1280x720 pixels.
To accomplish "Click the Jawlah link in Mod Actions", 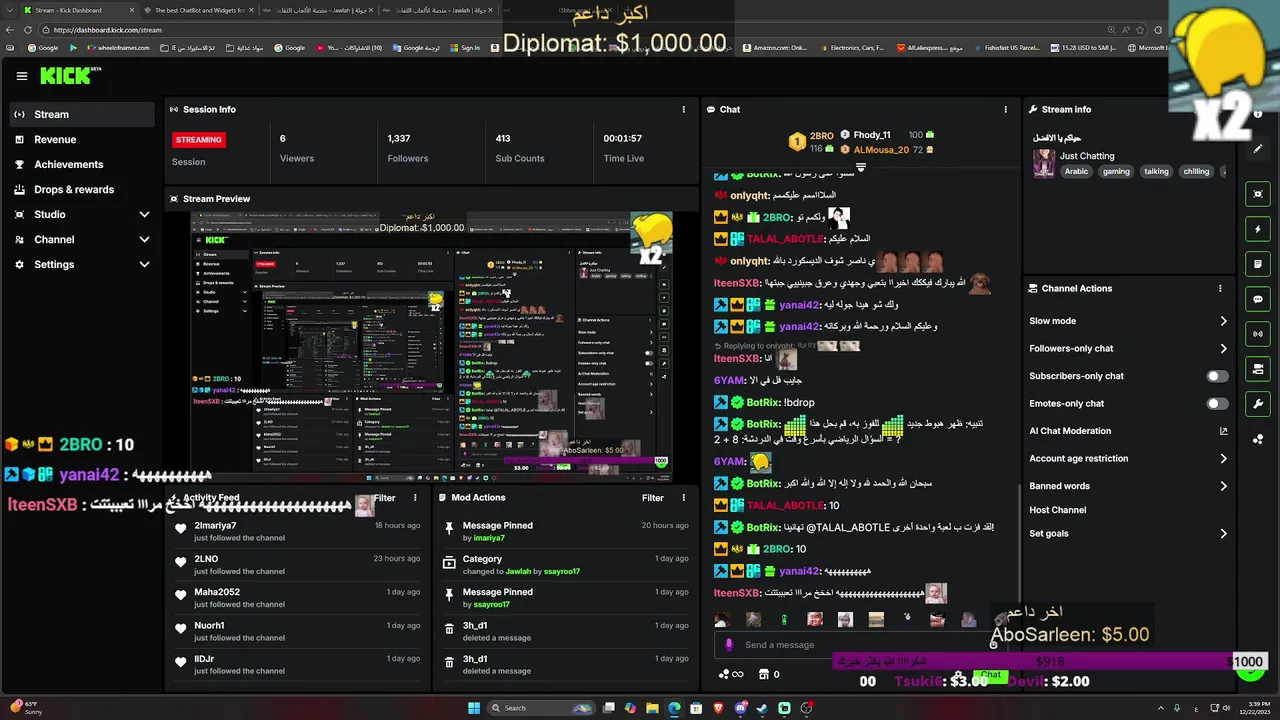I will coord(518,572).
